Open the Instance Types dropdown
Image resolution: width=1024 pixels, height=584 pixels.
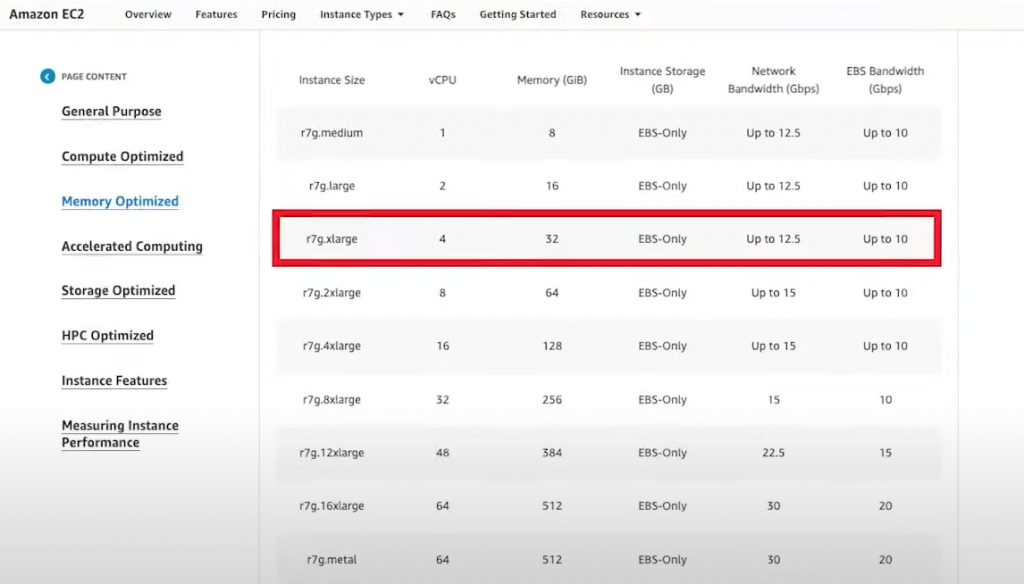click(x=361, y=15)
